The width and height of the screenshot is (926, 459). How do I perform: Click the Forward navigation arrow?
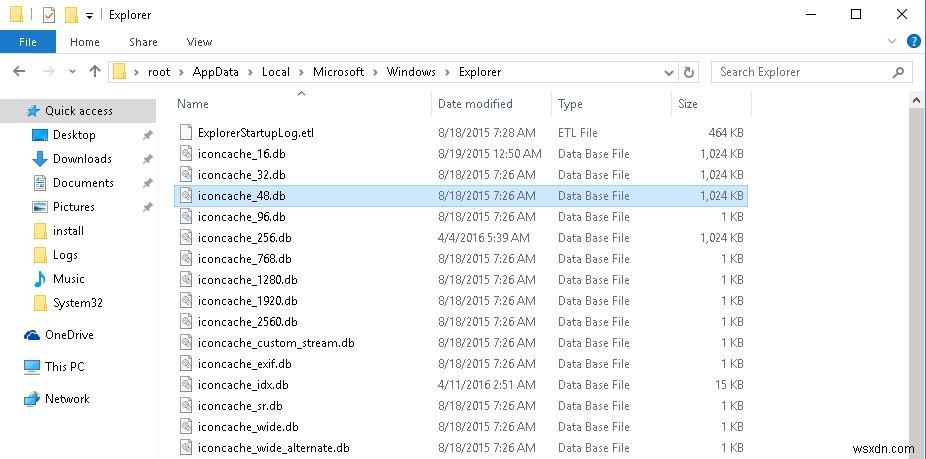(x=48, y=71)
